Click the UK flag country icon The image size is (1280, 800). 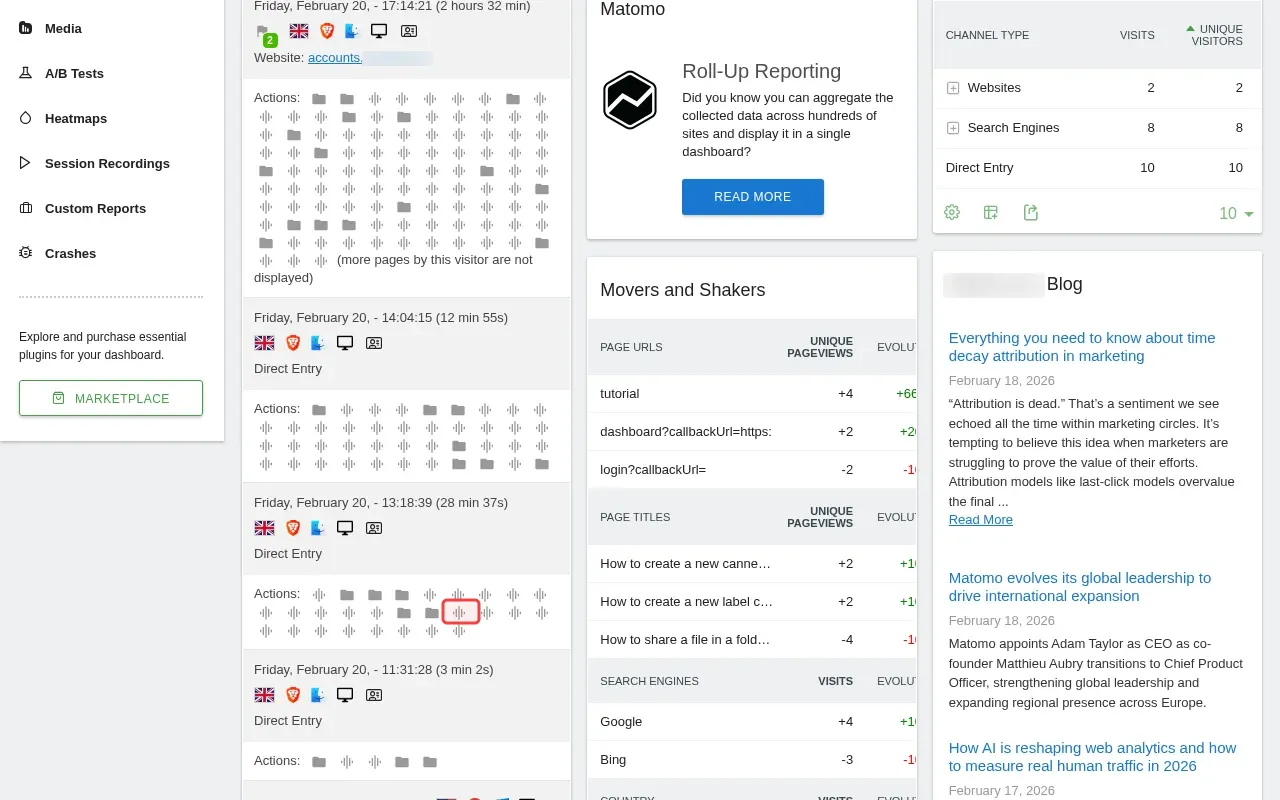coord(298,30)
